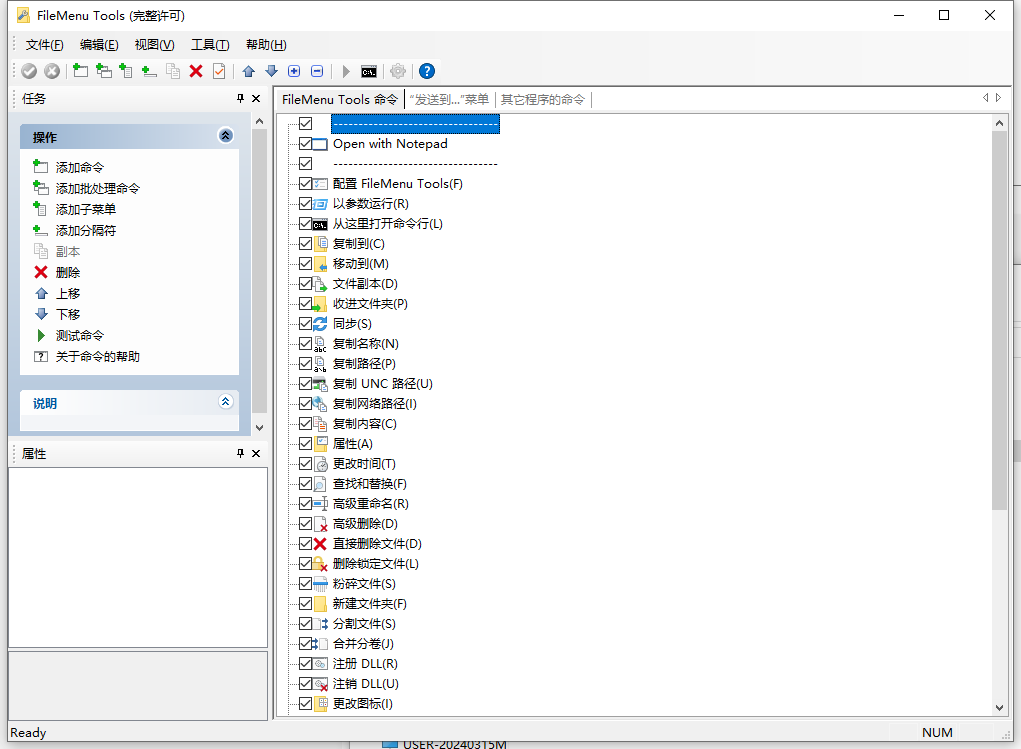Click the 添加分隔符 task link
1021x749 pixels.
[x=85, y=231]
